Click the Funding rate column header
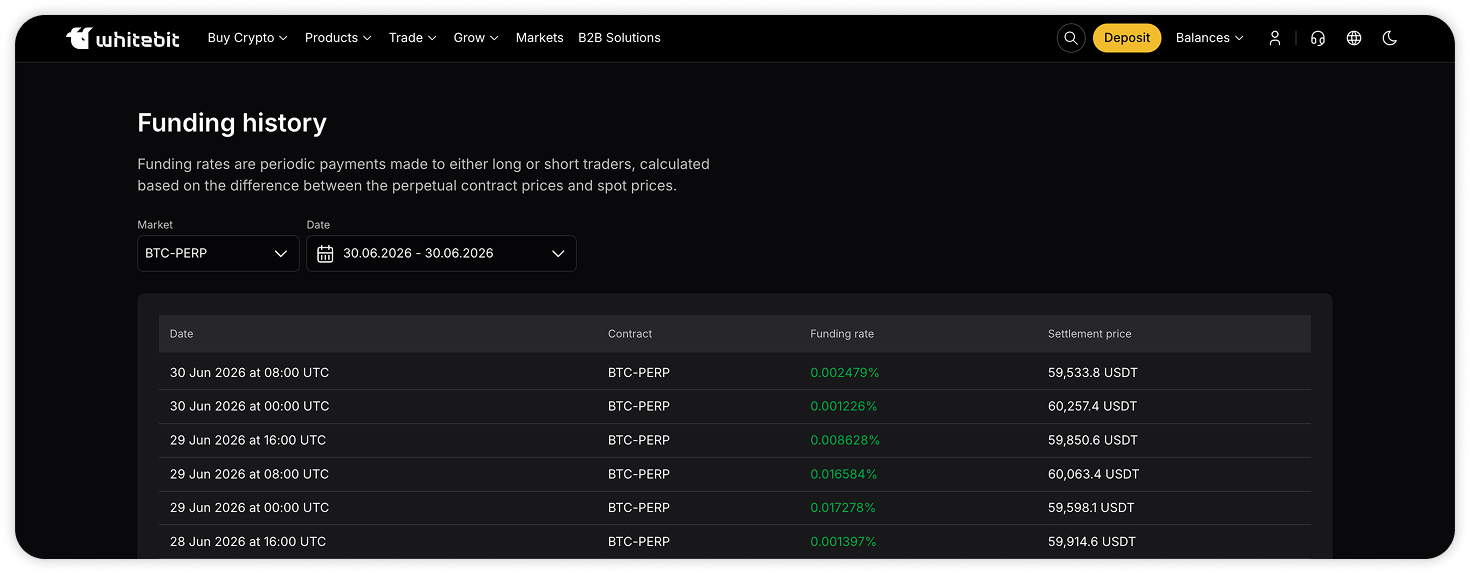1470x574 pixels. tap(842, 334)
